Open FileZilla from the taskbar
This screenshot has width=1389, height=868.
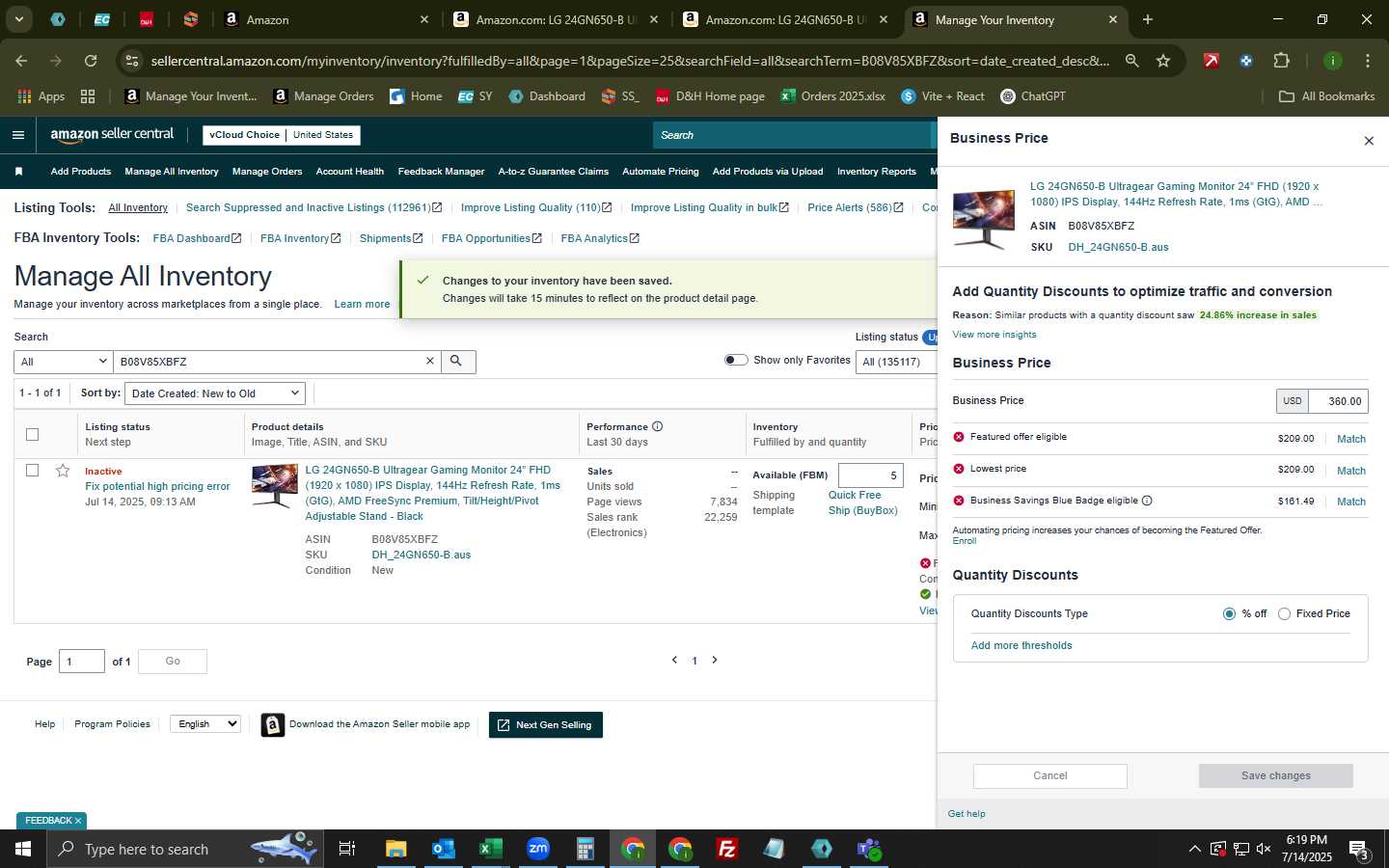point(727,849)
